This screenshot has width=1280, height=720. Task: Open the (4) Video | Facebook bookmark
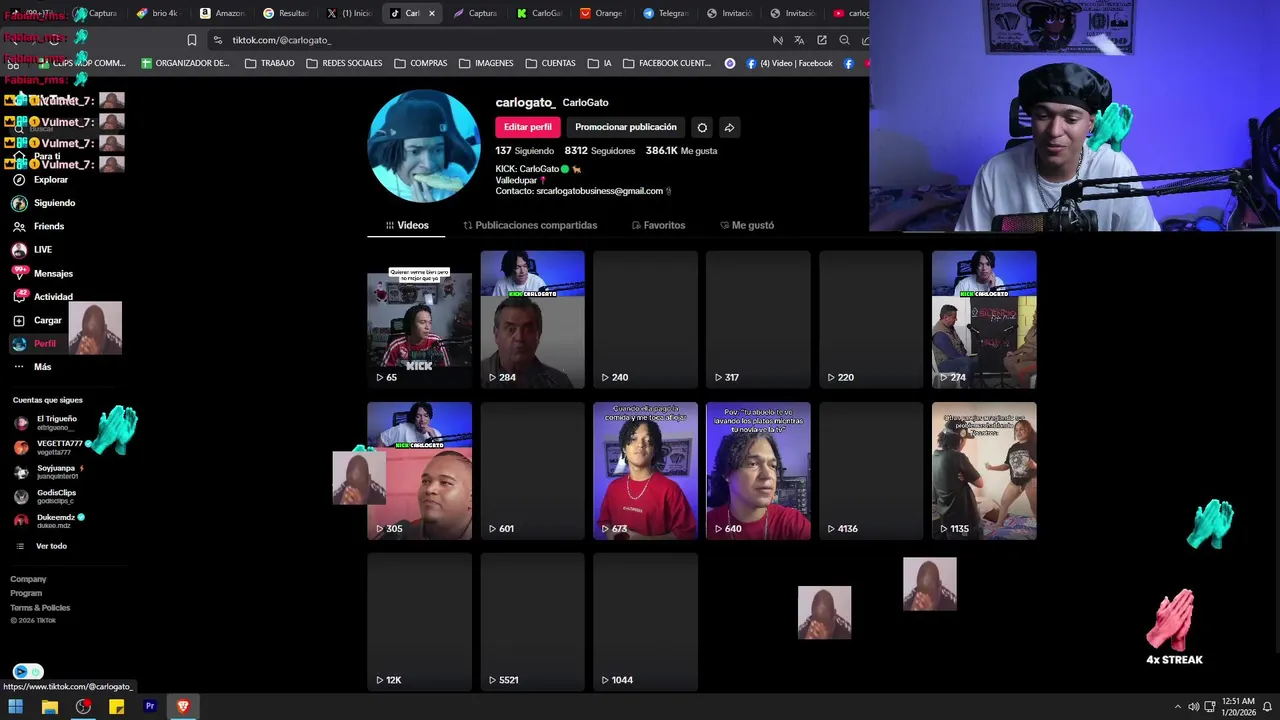click(788, 63)
